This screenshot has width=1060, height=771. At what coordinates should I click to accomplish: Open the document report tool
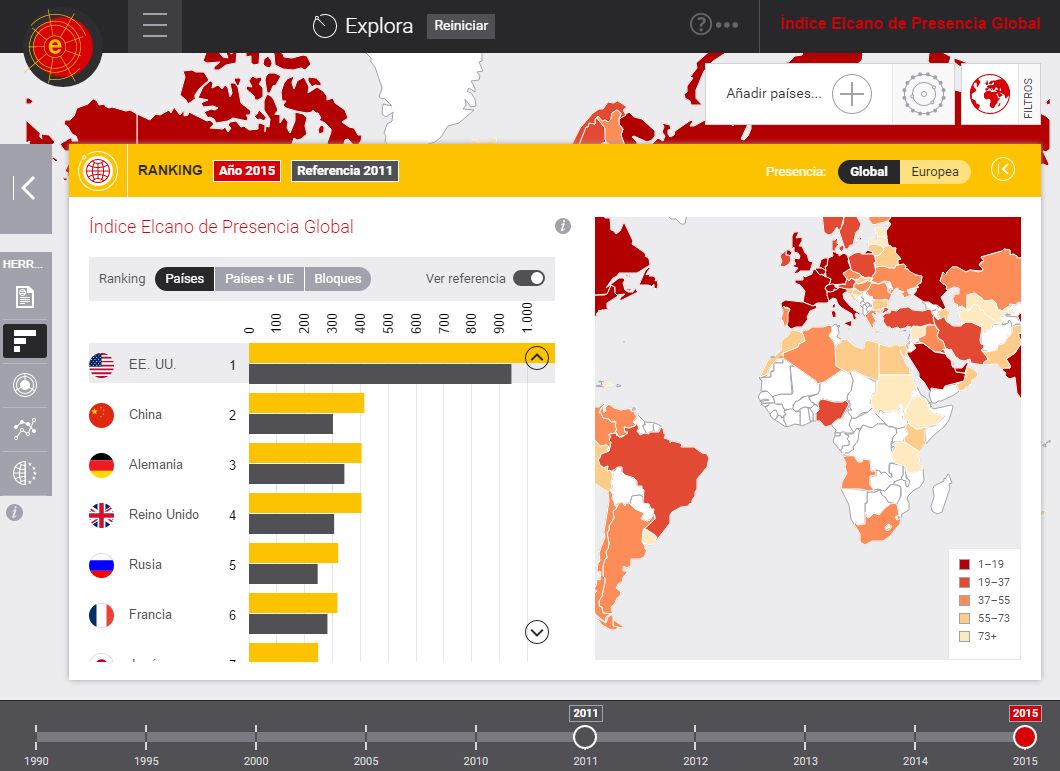click(25, 296)
